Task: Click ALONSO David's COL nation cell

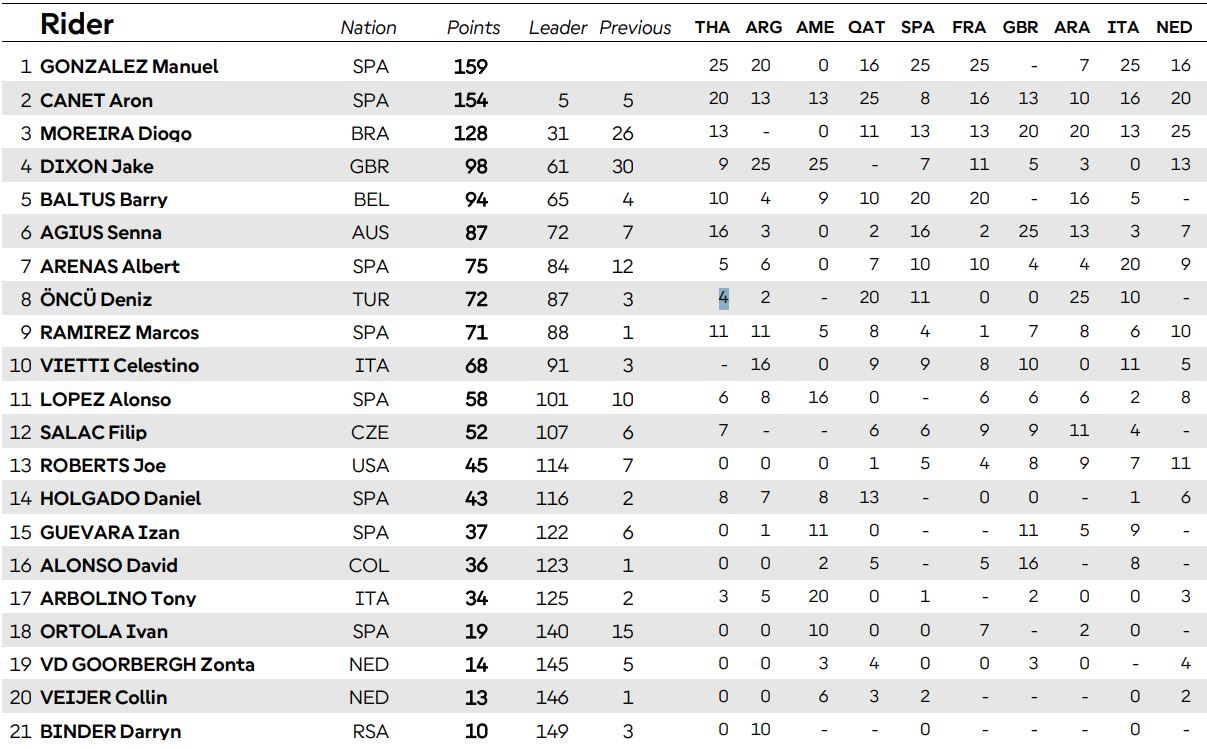Action: point(369,566)
